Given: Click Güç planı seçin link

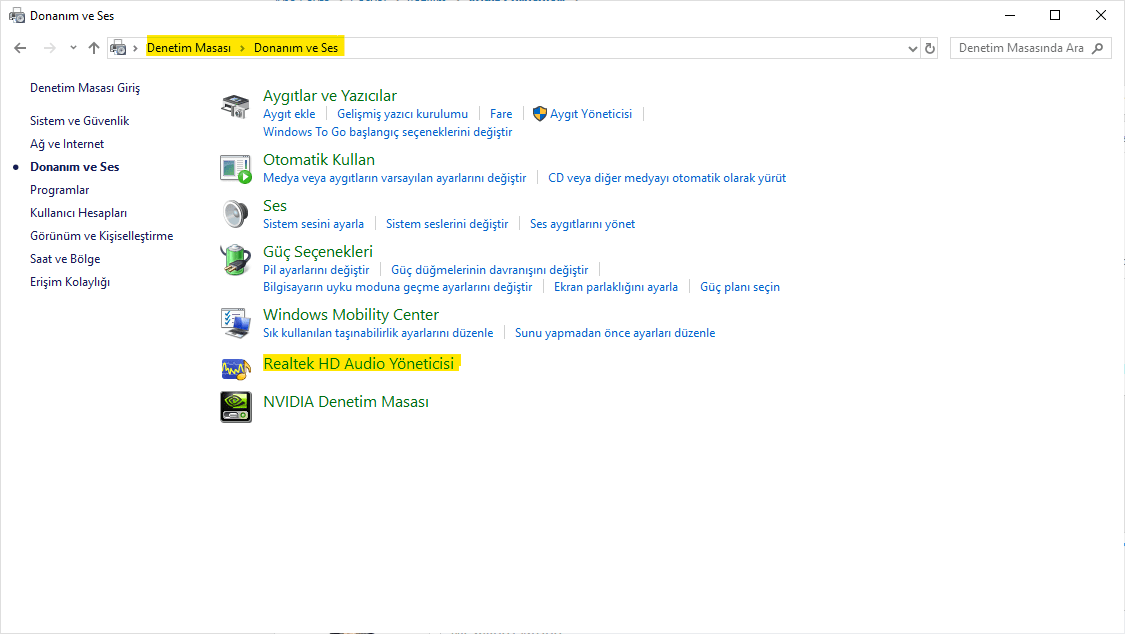Looking at the screenshot, I should point(740,287).
